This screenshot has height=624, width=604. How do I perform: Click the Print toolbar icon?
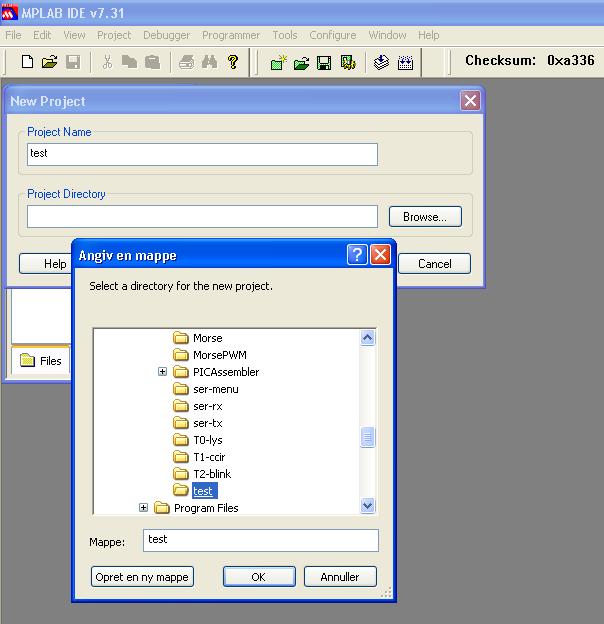click(x=186, y=62)
